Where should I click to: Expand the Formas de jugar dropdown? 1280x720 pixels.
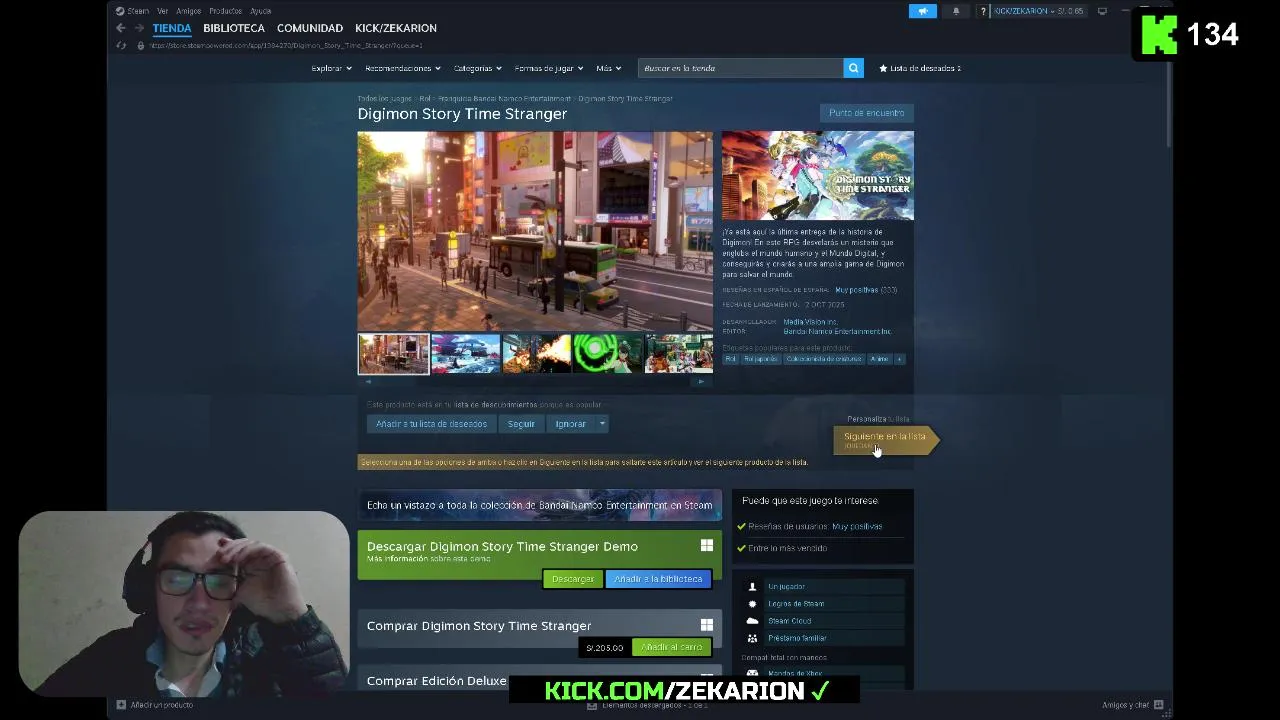click(x=549, y=68)
